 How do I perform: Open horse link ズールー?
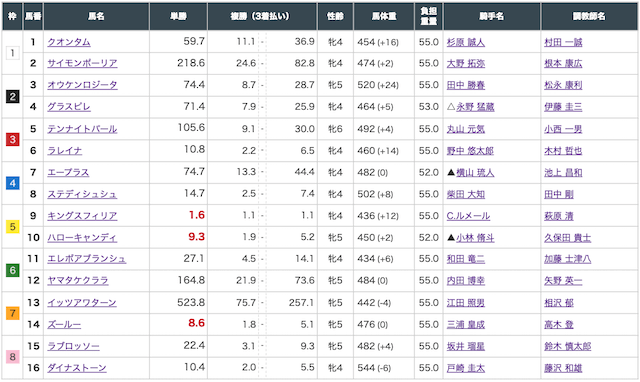tap(64, 324)
